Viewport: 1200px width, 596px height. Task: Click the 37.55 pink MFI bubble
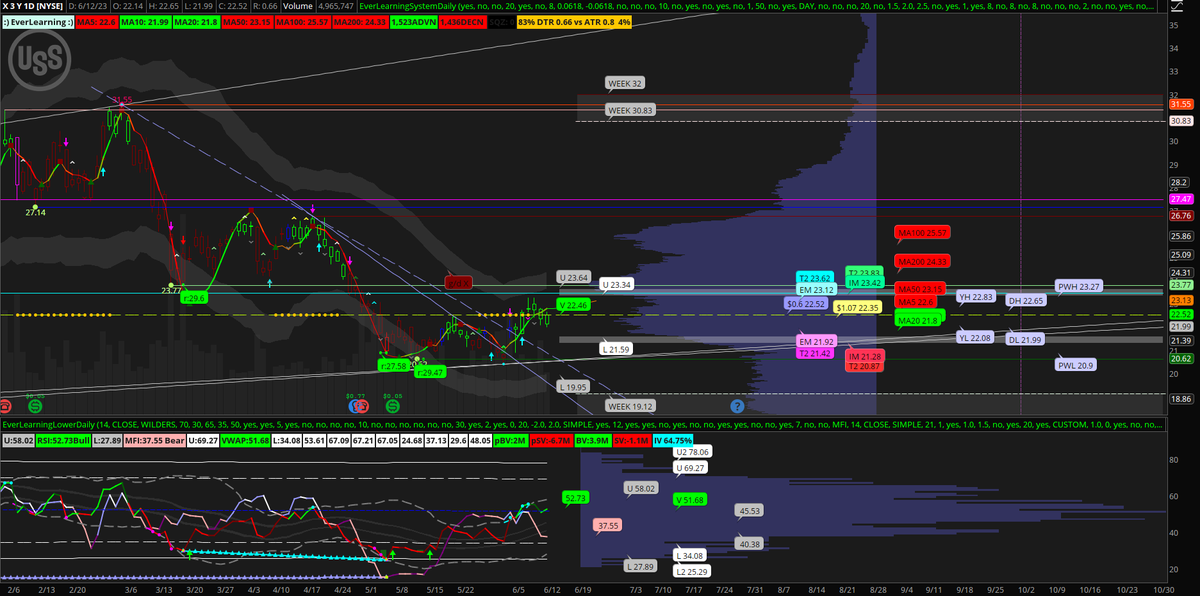pos(606,524)
